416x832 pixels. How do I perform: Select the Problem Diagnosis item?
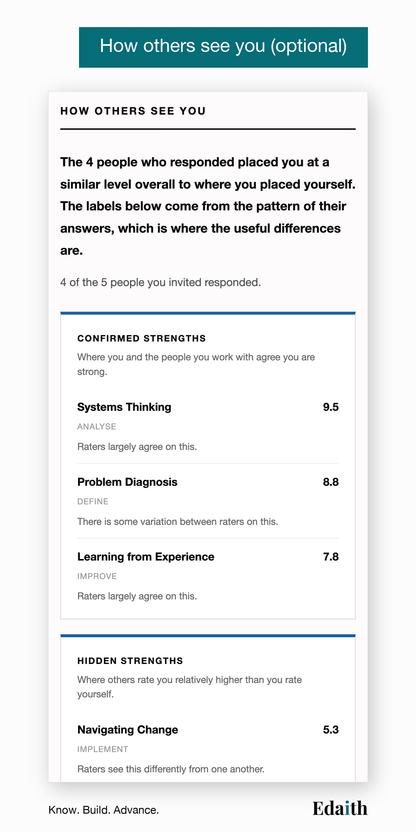click(208, 501)
